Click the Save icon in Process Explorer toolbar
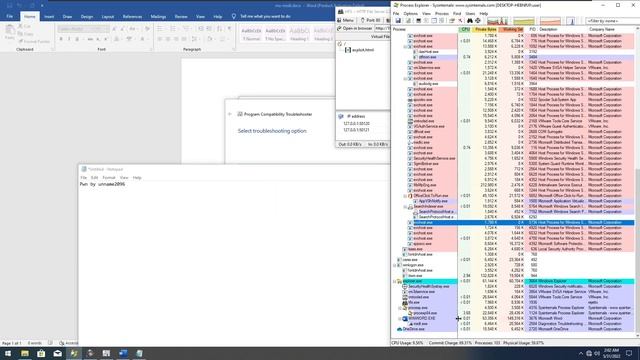This screenshot has height=360, width=640. [398, 20]
